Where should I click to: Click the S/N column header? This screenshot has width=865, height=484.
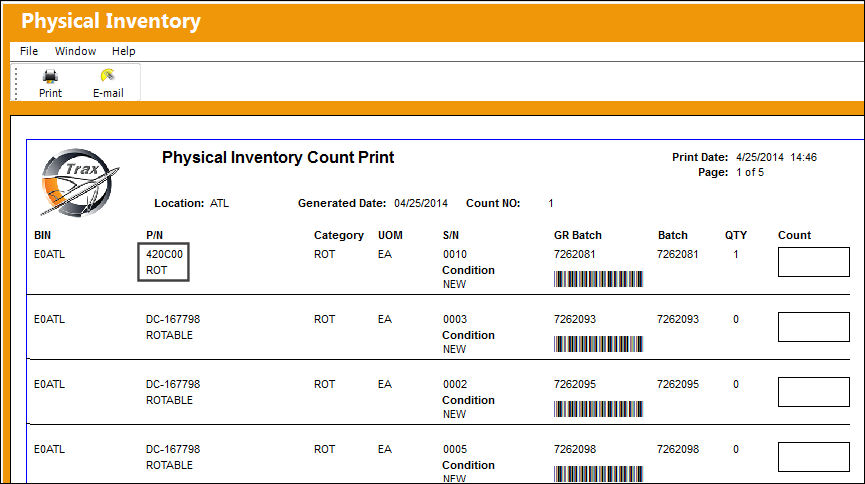coord(451,235)
